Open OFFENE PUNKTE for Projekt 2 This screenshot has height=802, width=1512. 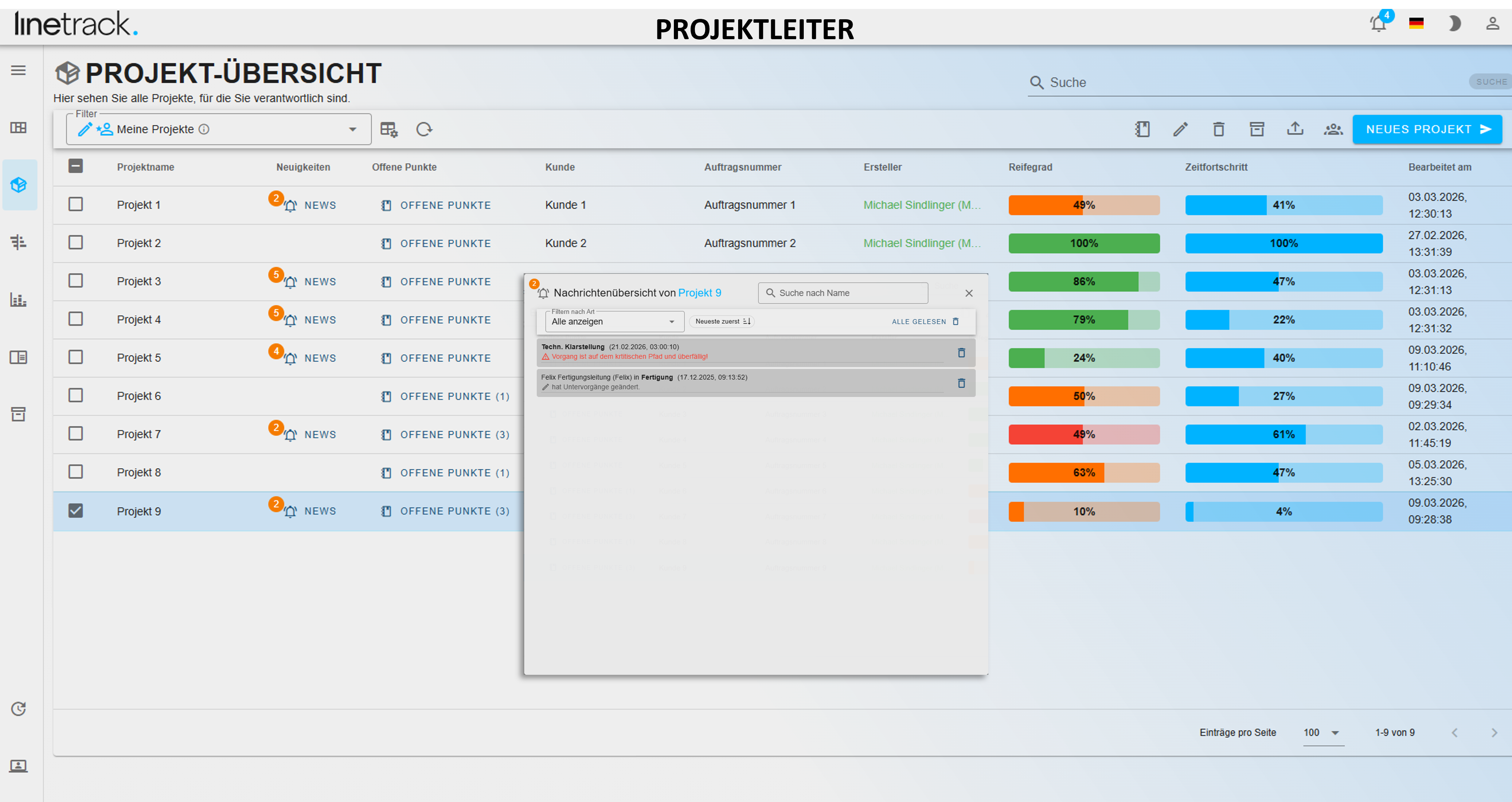(x=435, y=243)
